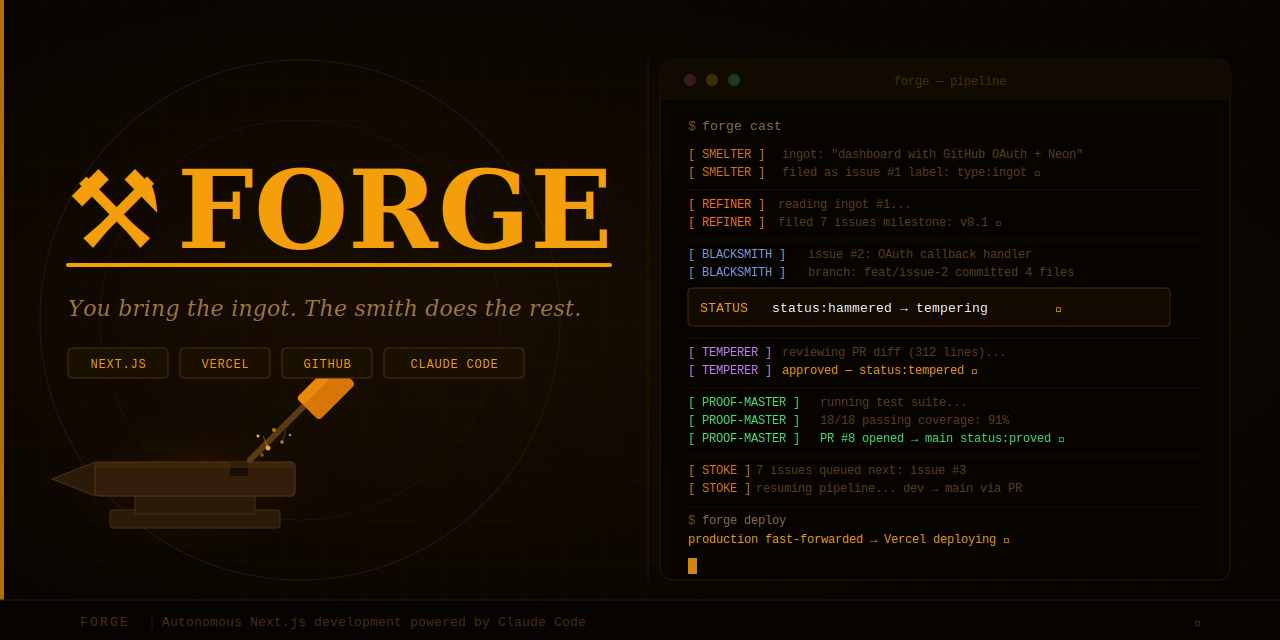Click footer text "Autonomous Next.js development powered by Claude Code"
The width and height of the screenshot is (1280, 640).
coord(374,622)
